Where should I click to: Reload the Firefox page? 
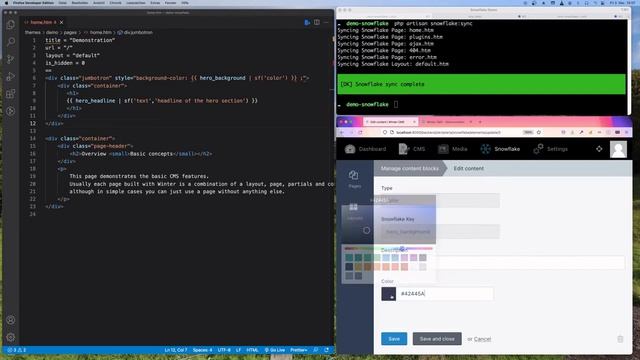[x=360, y=132]
